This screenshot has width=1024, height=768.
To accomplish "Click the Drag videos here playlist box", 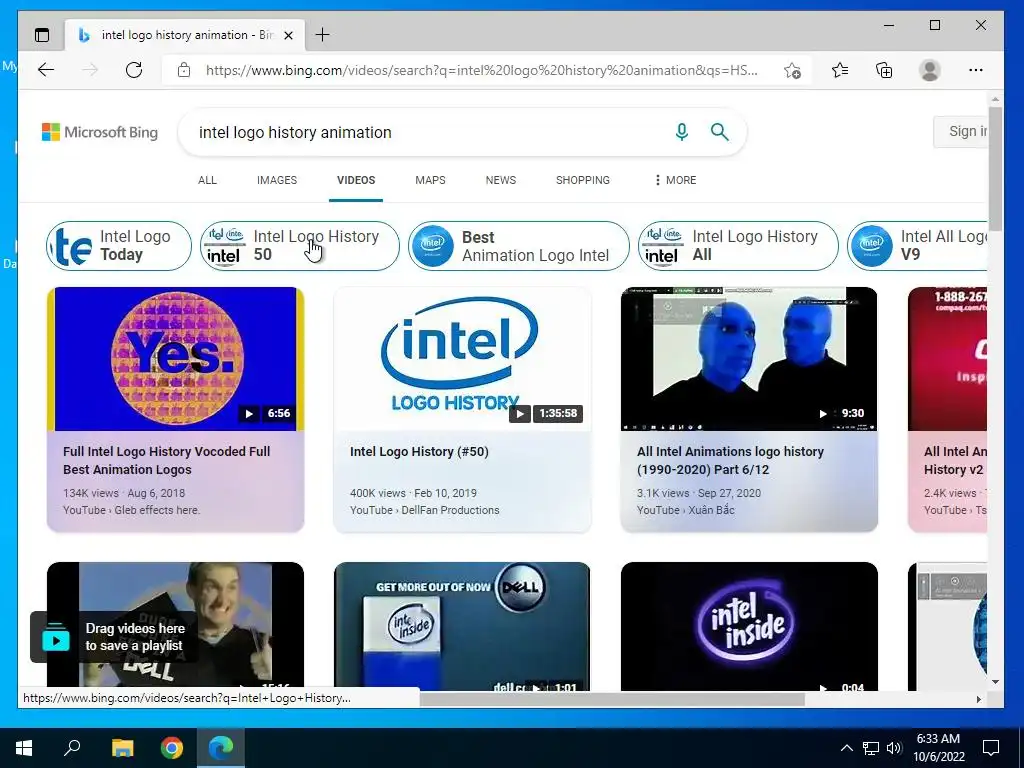I will (114, 637).
